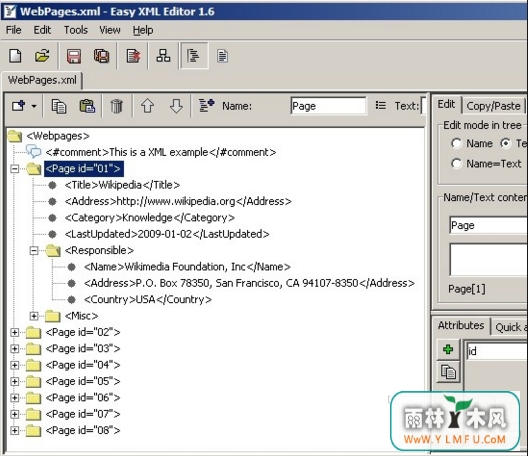Image resolution: width=528 pixels, height=456 pixels.
Task: Click the application icon in title bar
Action: [10, 11]
